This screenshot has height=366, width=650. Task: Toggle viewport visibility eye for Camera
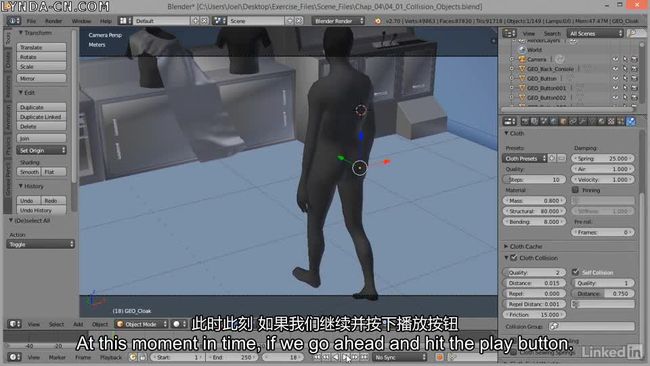(x=615, y=59)
